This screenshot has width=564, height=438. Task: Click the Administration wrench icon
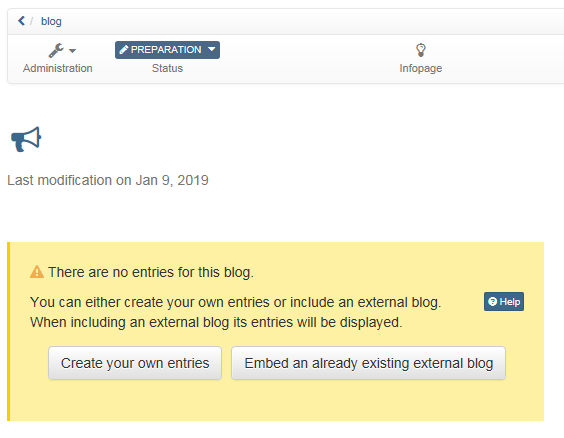click(56, 50)
